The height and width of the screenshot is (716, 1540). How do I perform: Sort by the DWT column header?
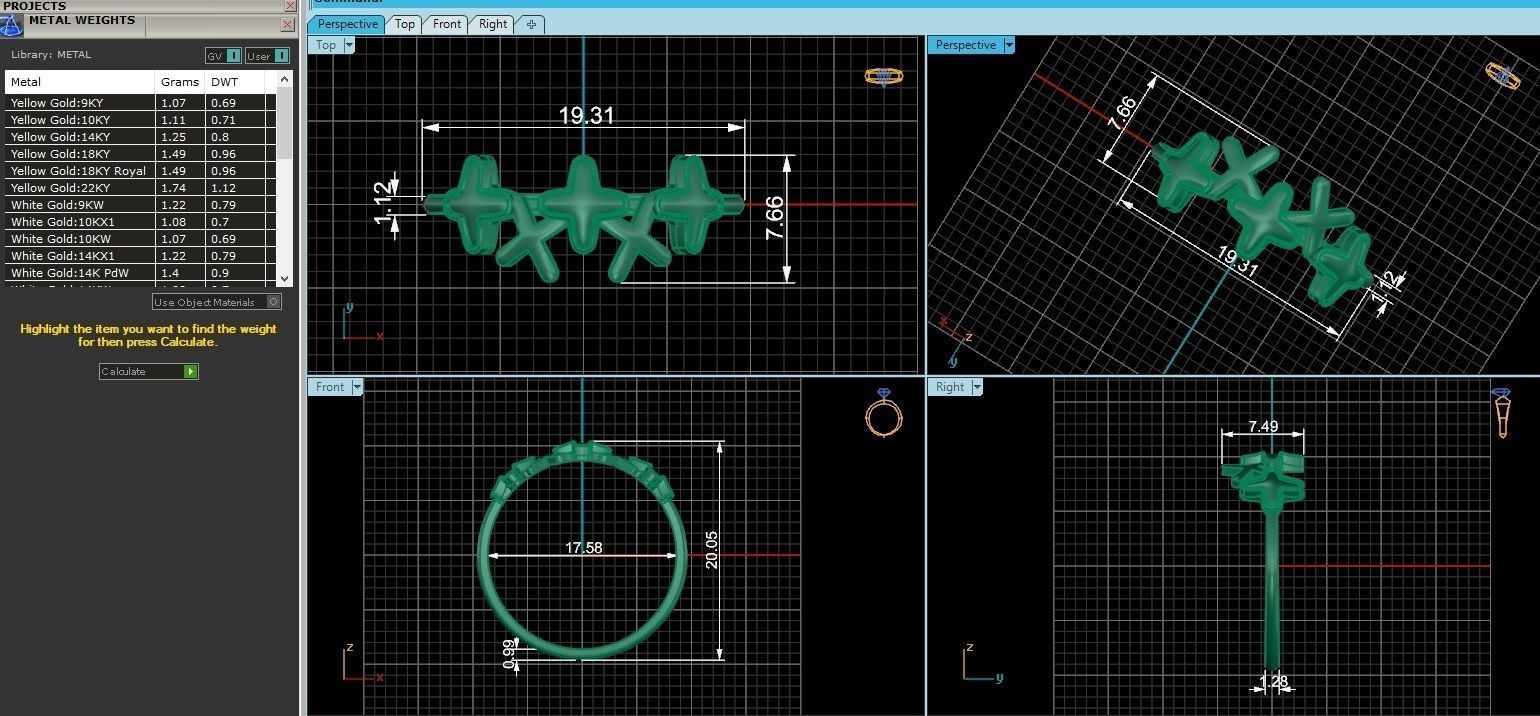pyautogui.click(x=236, y=82)
